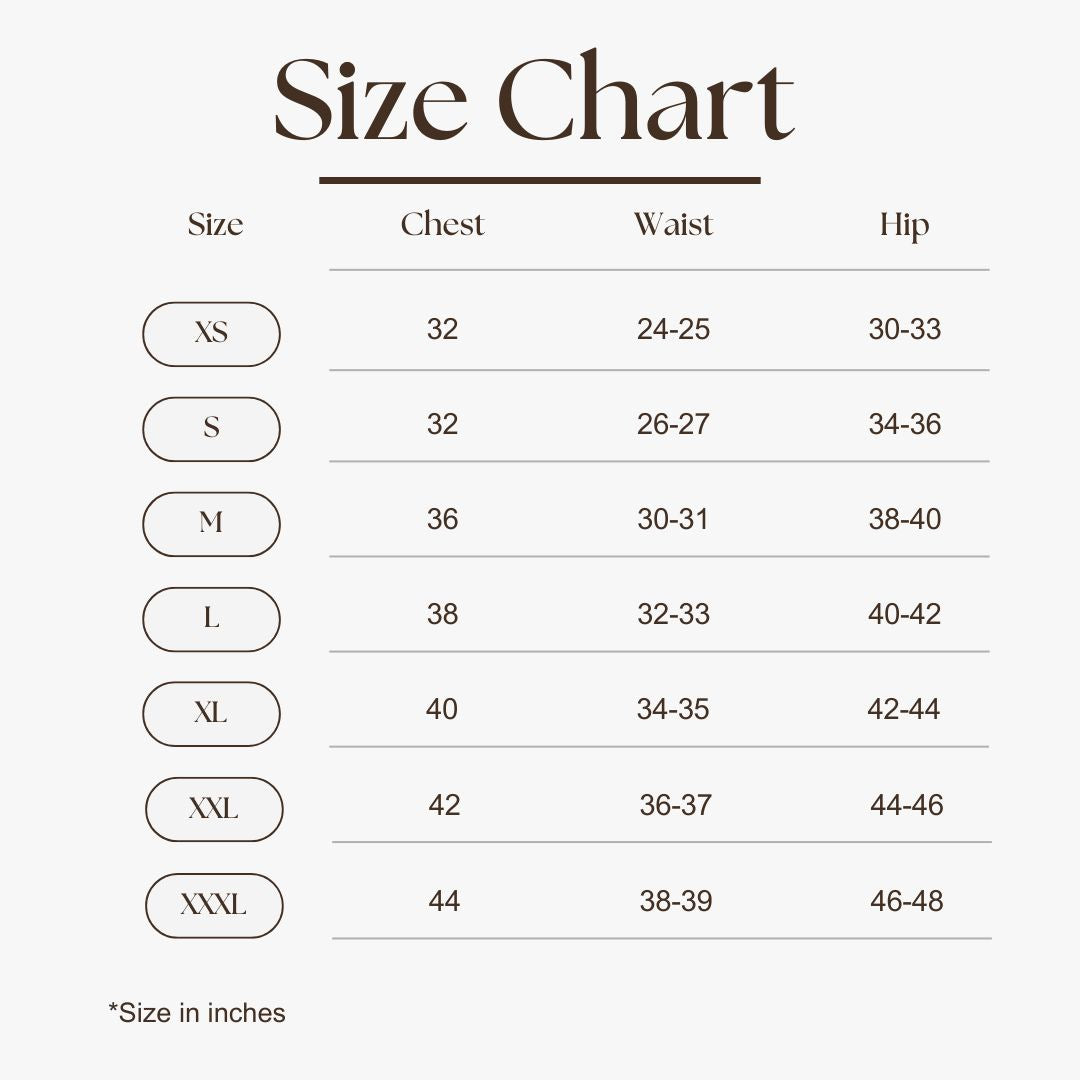Click the 34-36 hip value
This screenshot has width=1080, height=1080.
[904, 424]
